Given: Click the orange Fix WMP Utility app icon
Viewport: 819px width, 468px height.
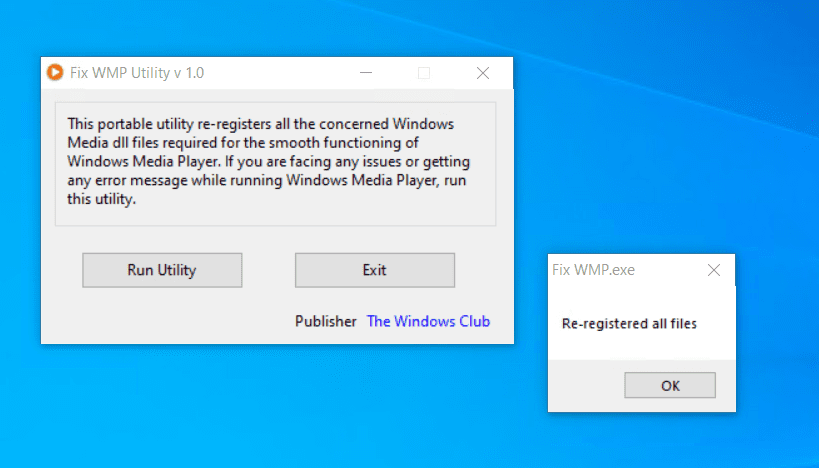Looking at the screenshot, I should click(x=55, y=73).
